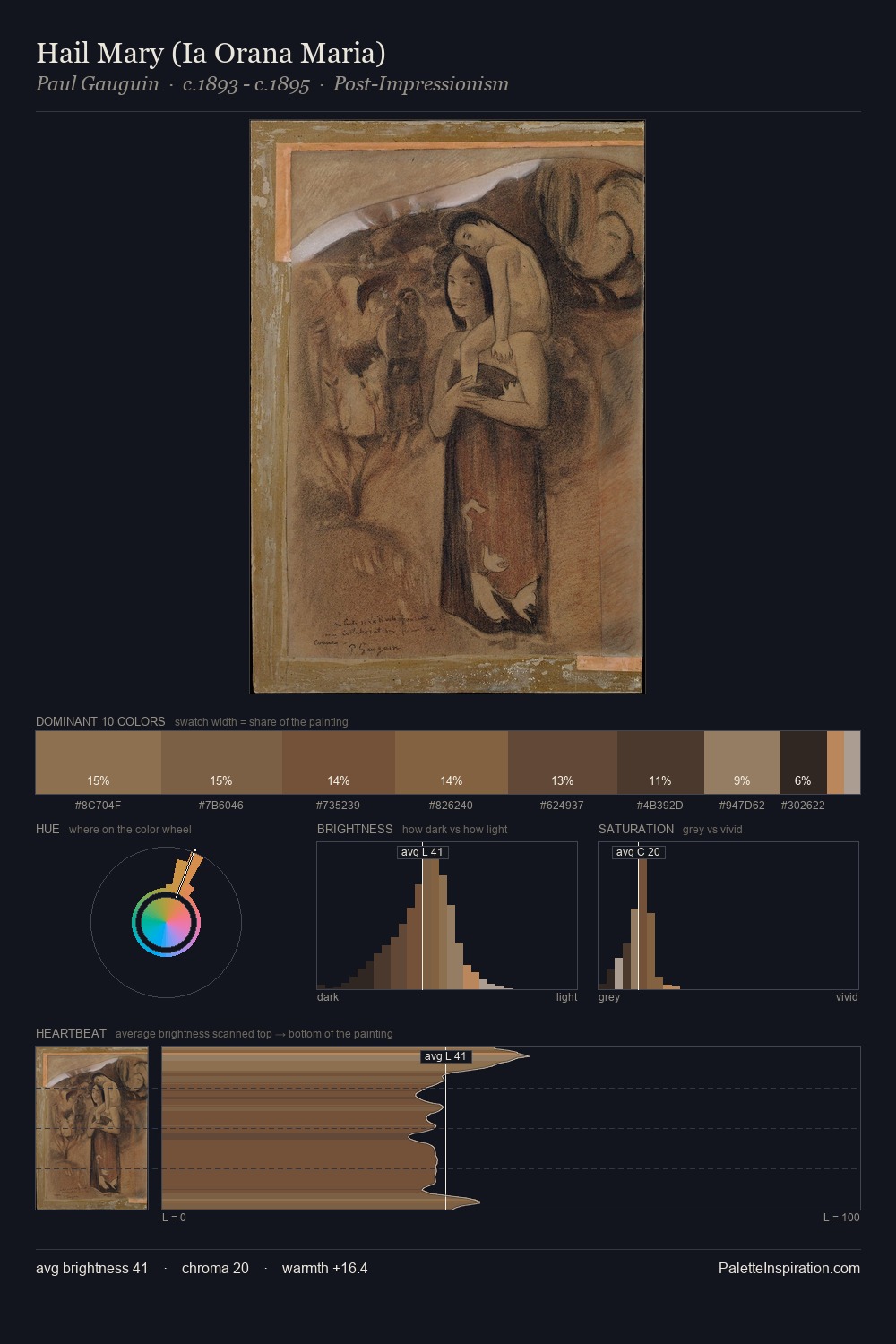The height and width of the screenshot is (1344, 896).
Task: Click the 'grey' saturation axis label
Action: (x=609, y=997)
